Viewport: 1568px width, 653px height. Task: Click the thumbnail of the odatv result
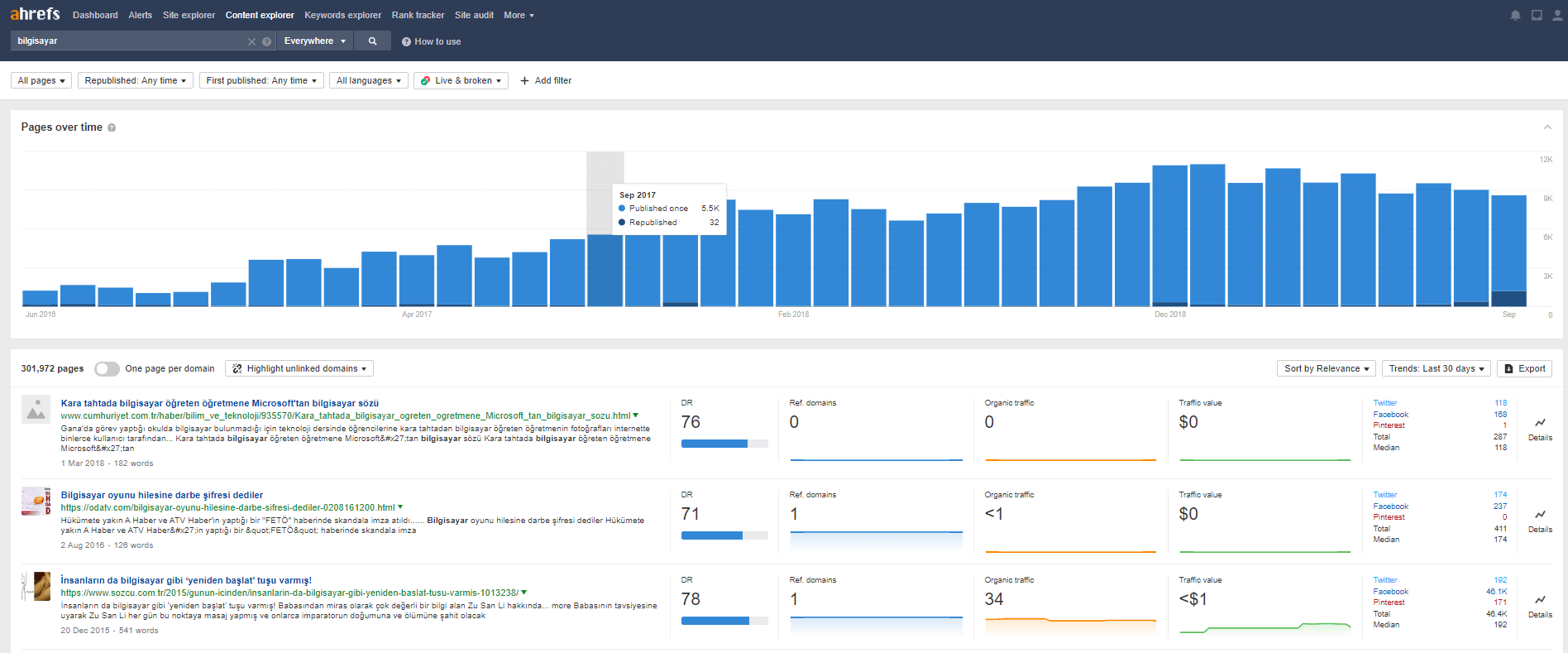36,502
